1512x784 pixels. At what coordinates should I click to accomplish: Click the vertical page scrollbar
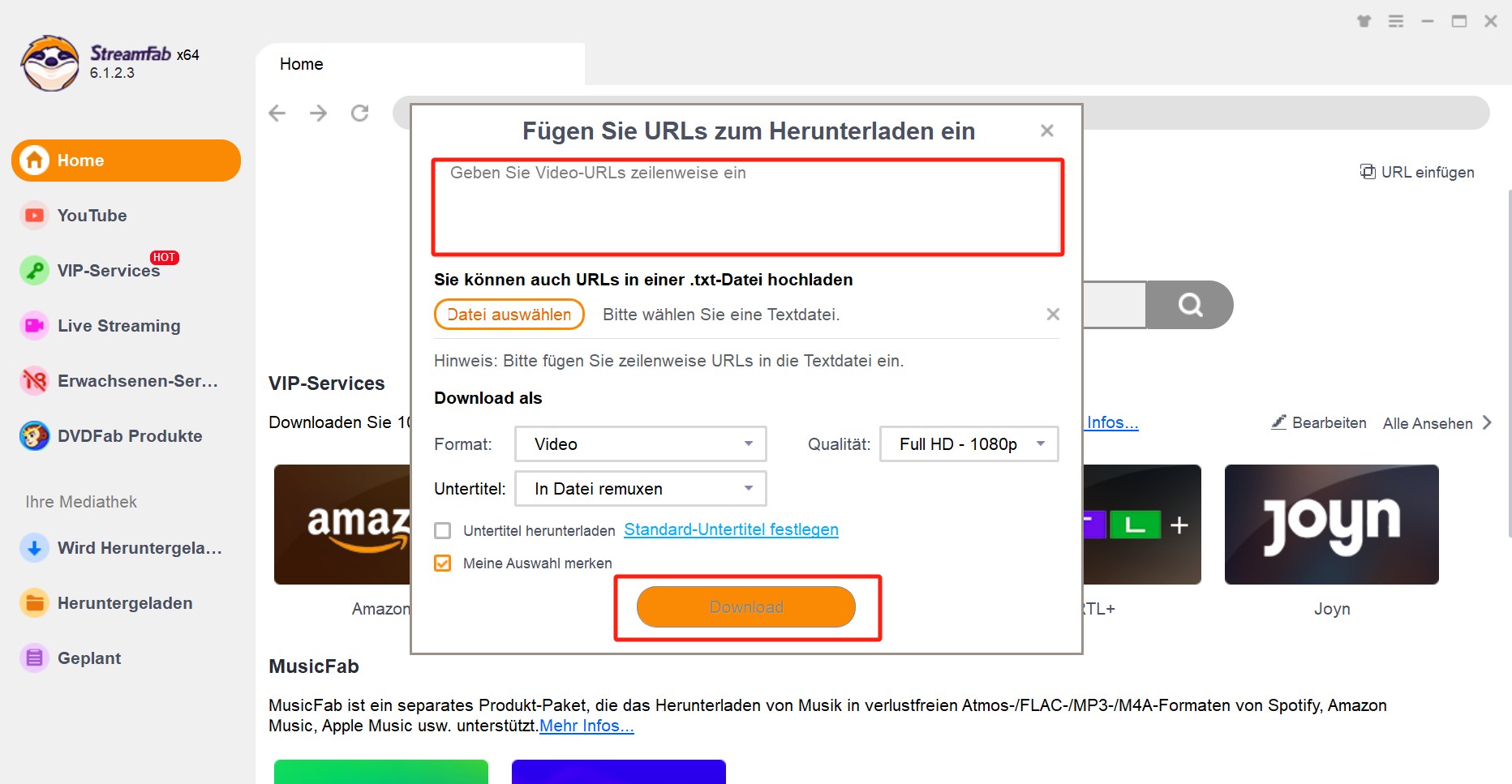(x=1509, y=363)
